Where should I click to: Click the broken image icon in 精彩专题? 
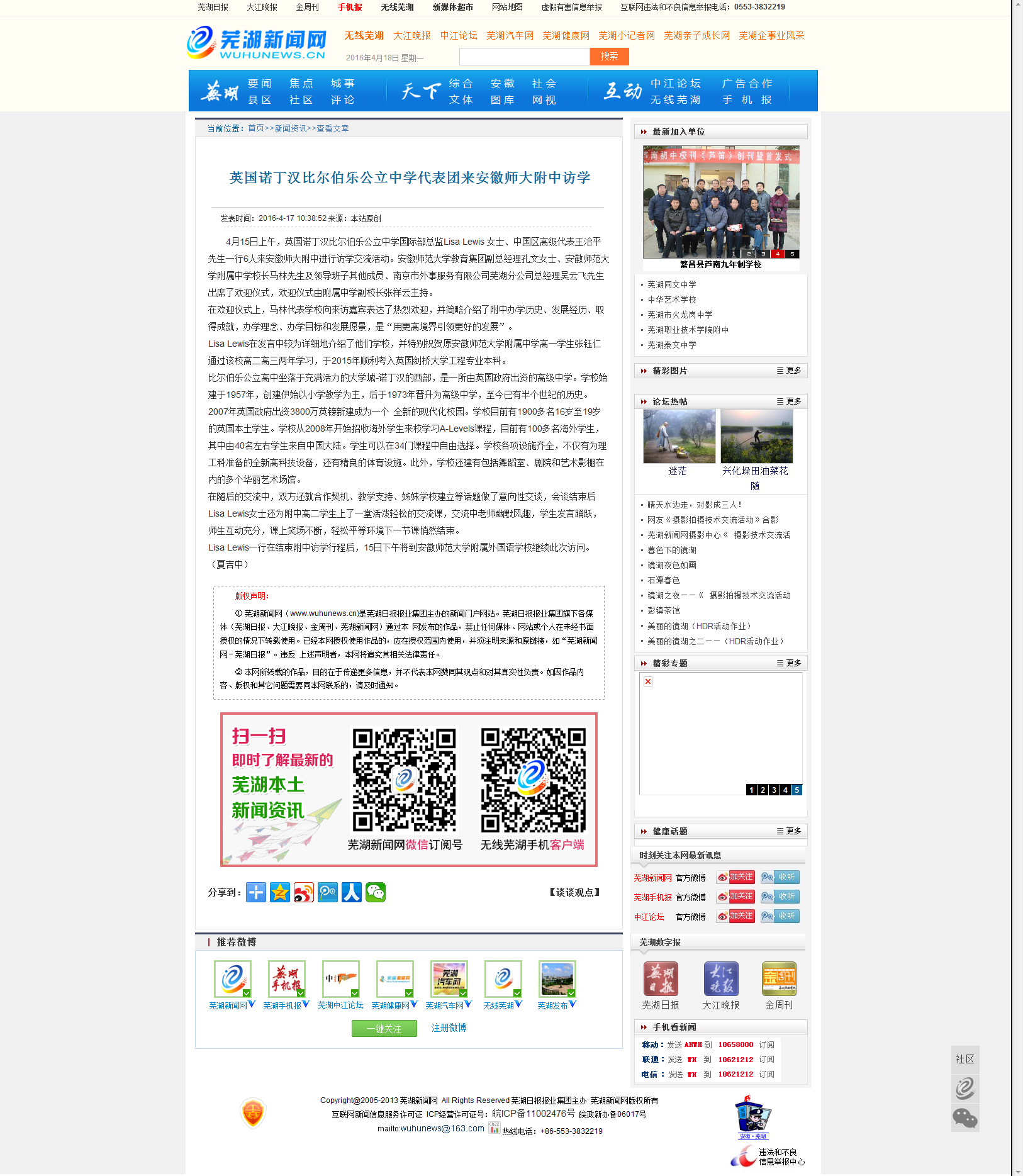(648, 681)
